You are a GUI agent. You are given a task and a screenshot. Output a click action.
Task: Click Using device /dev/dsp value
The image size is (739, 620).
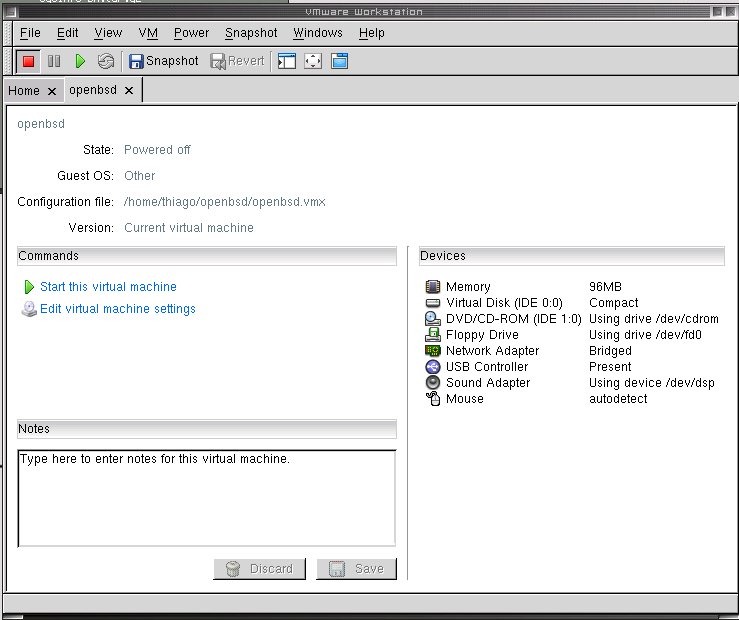[x=652, y=383]
